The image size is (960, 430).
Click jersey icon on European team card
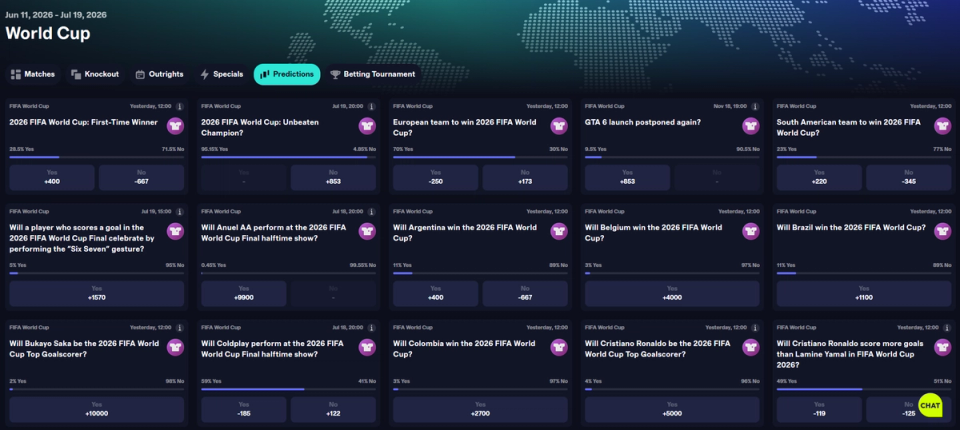[559, 126]
